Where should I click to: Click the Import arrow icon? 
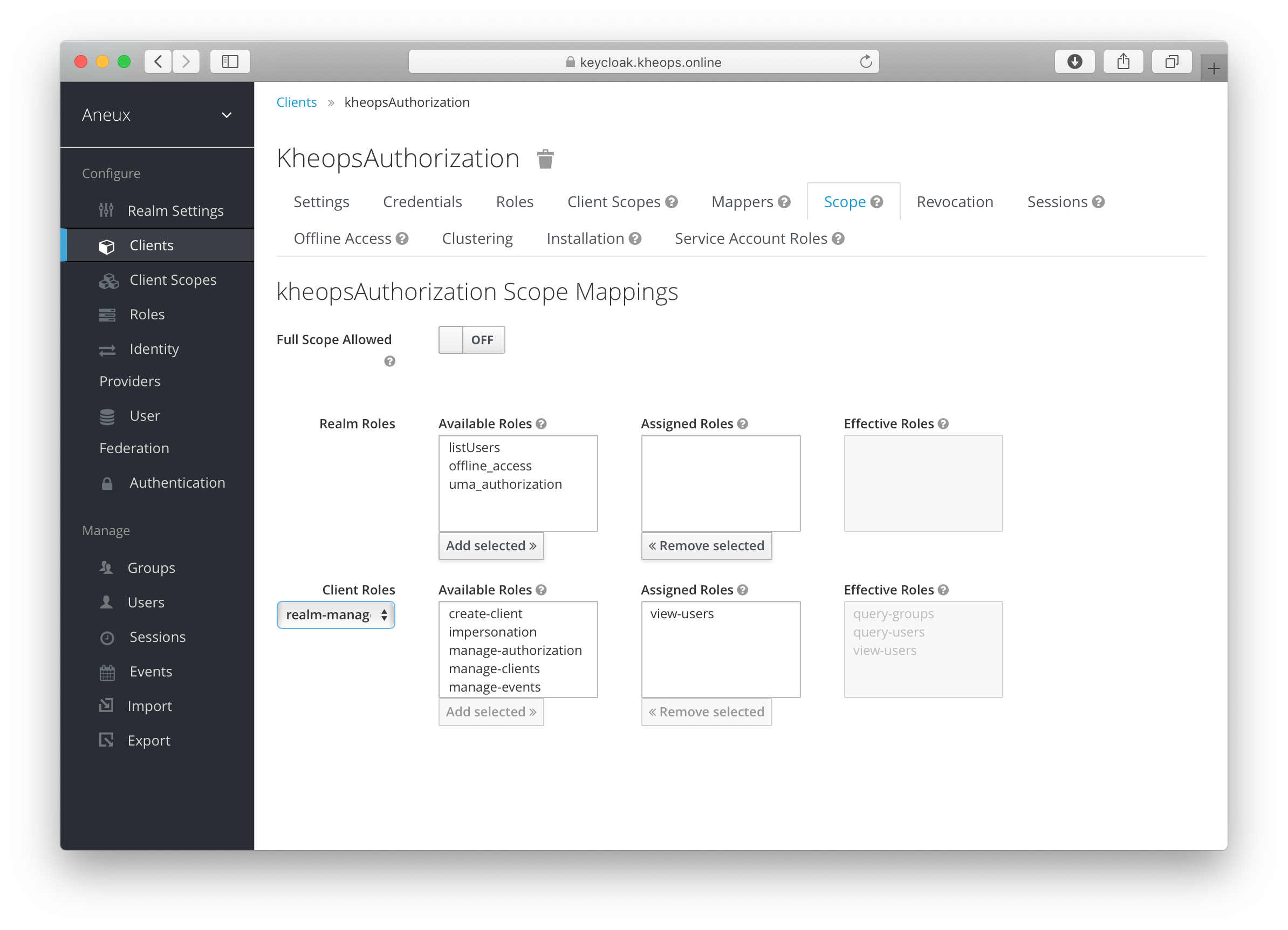pyautogui.click(x=106, y=706)
